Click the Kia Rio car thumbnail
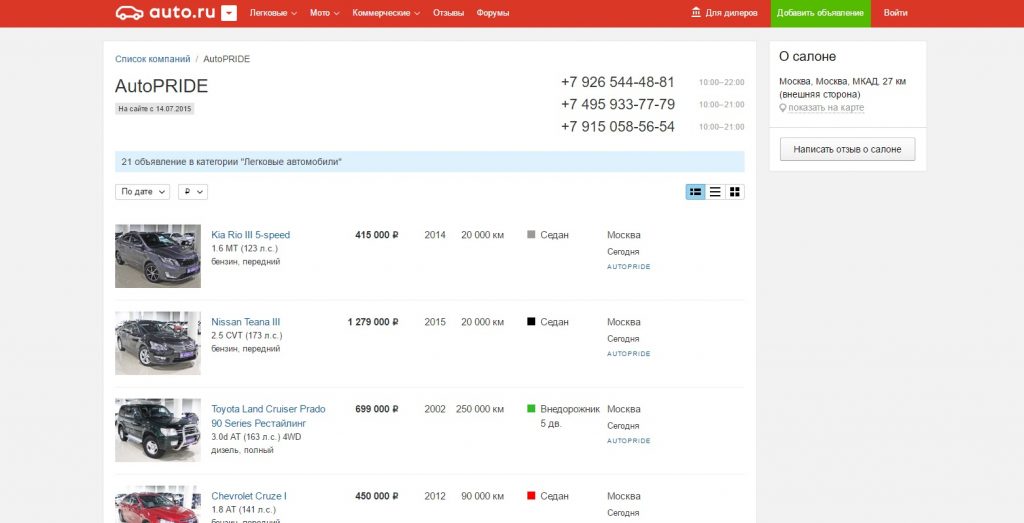1024x523 pixels. click(x=158, y=256)
